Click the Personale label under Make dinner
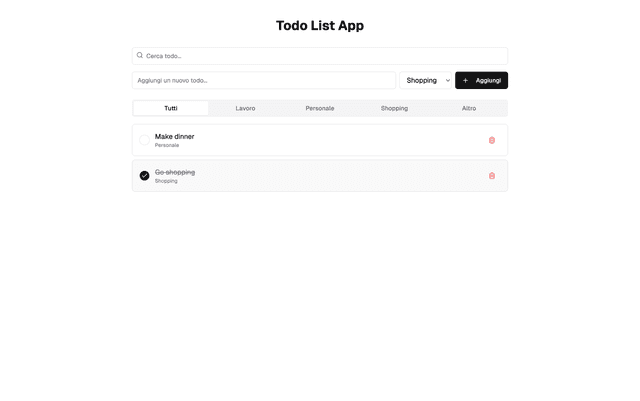640x401 pixels. point(167,145)
